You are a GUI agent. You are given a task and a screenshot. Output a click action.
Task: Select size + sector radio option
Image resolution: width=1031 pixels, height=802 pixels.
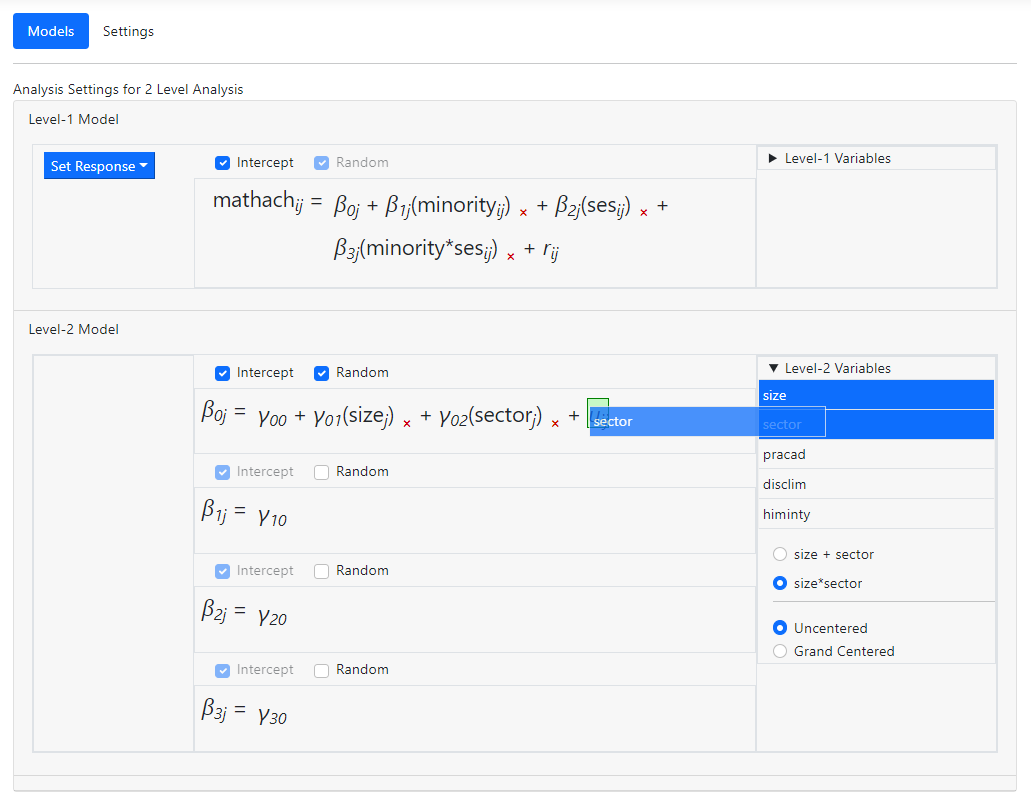(x=781, y=554)
